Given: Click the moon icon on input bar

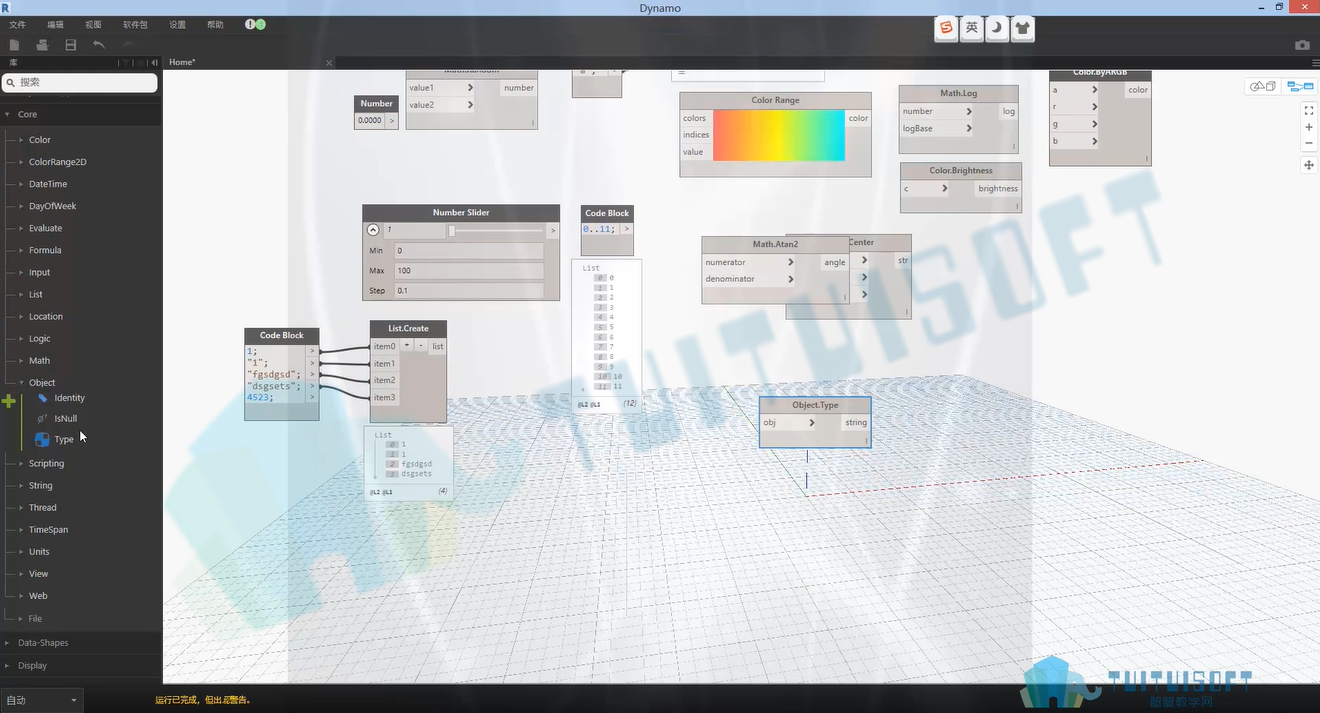Looking at the screenshot, I should [997, 29].
